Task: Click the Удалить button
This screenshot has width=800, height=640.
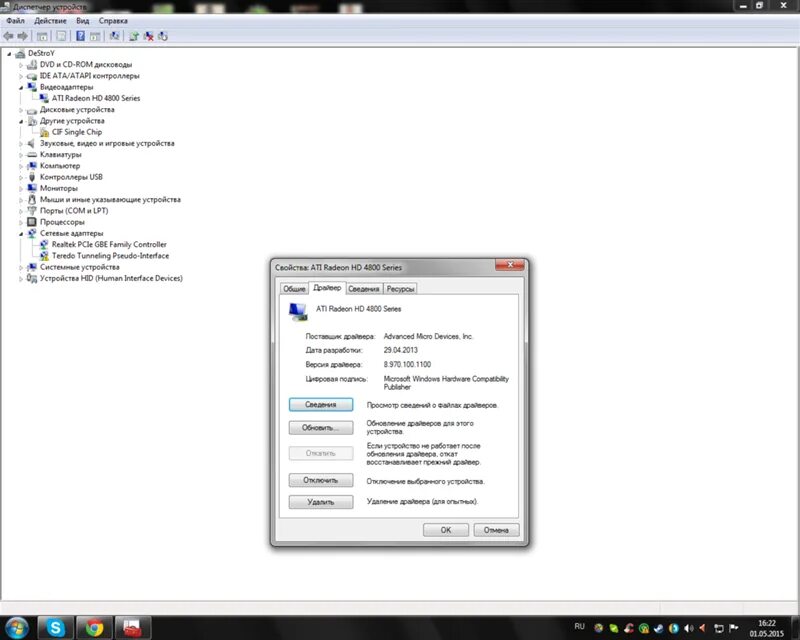Action: tap(320, 502)
